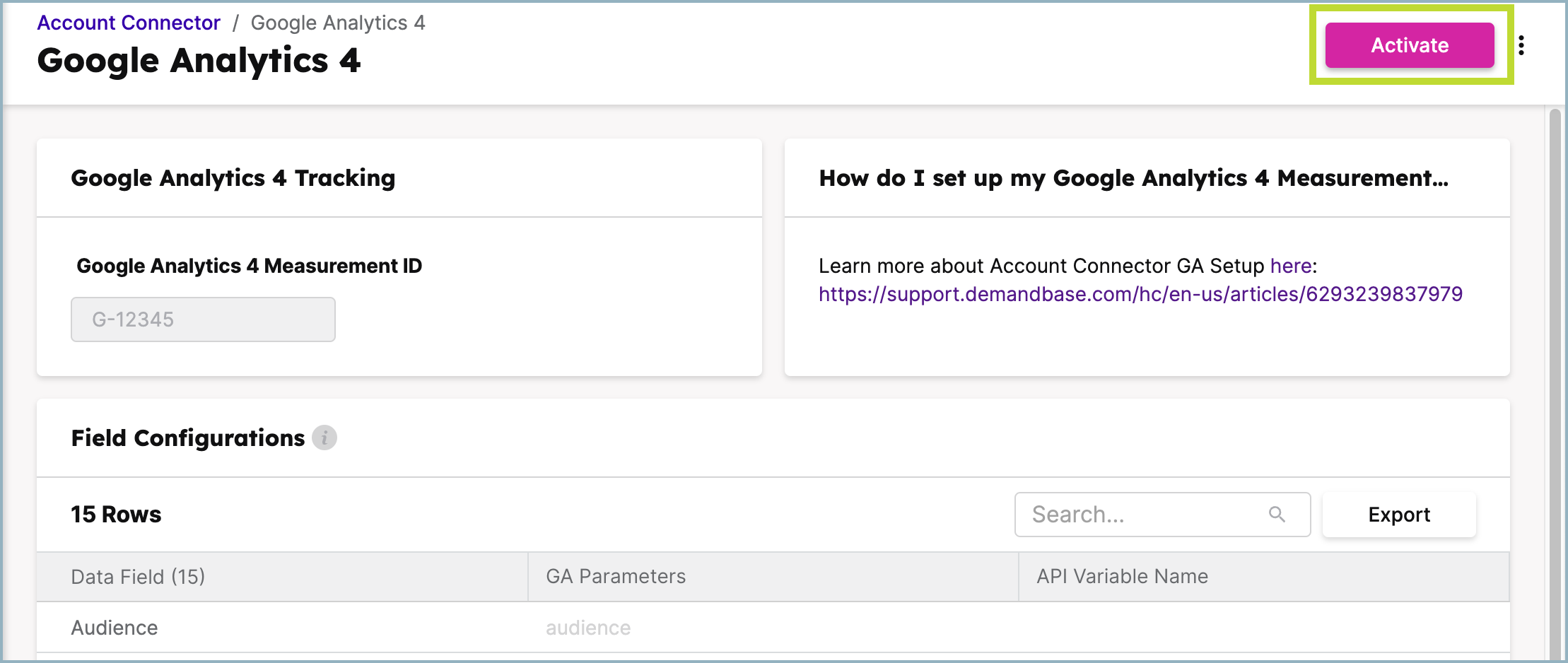Open the support.demandbase.com article URL
1568x663 pixels.
click(1140, 294)
